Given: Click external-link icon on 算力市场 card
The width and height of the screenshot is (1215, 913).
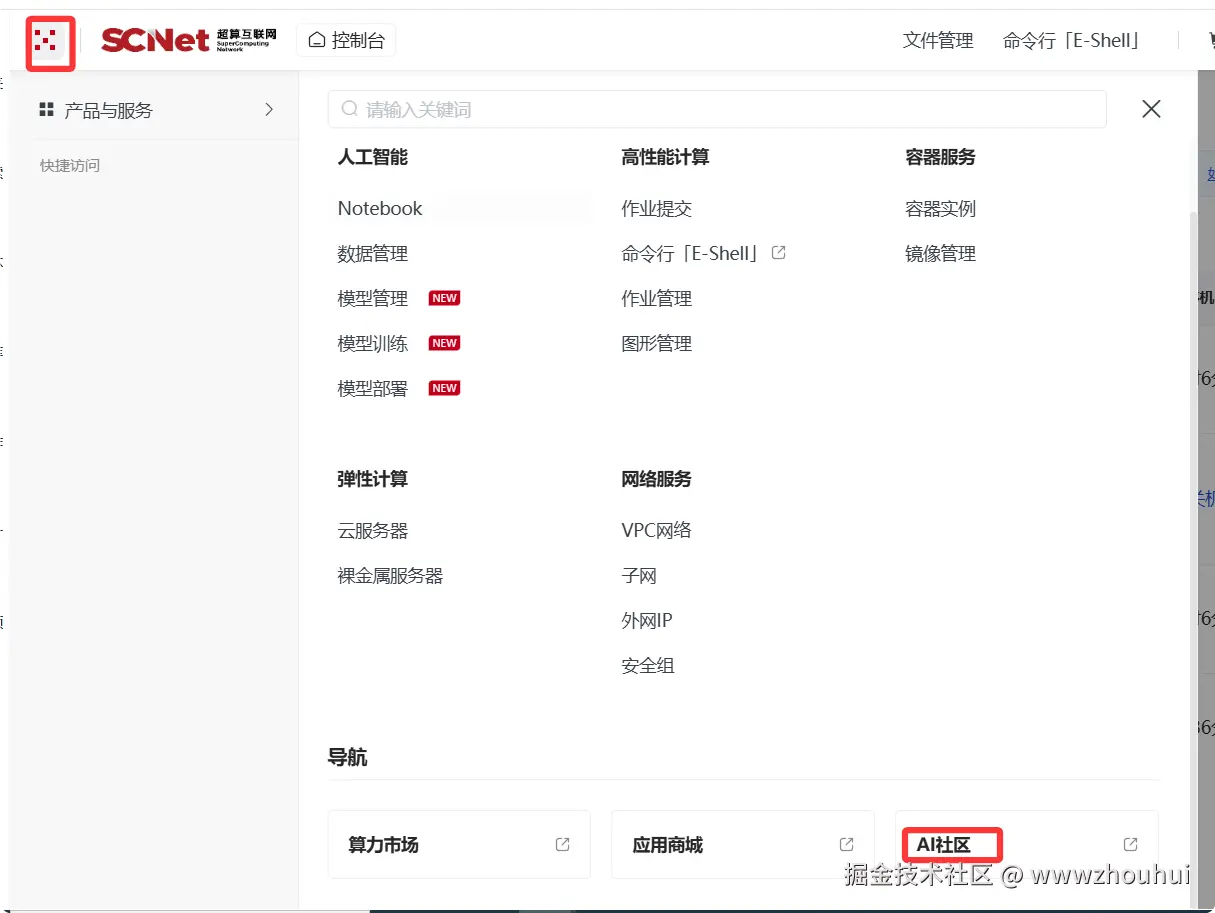Looking at the screenshot, I should [x=563, y=844].
